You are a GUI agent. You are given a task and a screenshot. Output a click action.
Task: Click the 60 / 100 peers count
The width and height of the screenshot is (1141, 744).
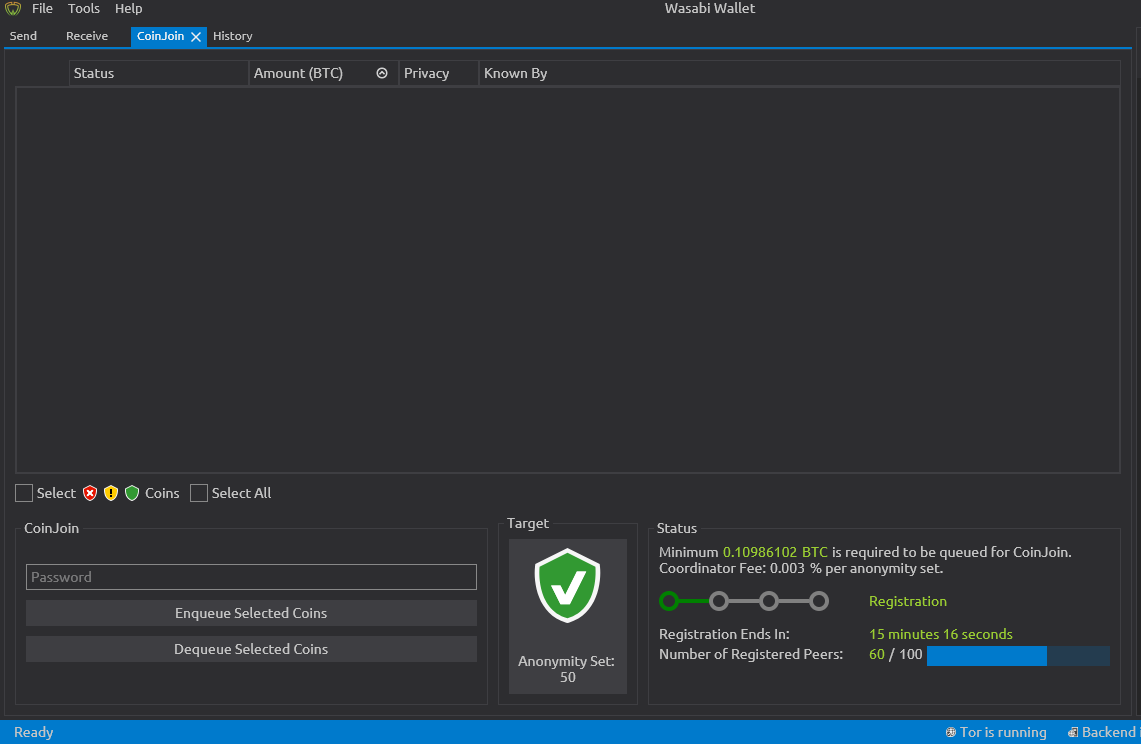pyautogui.click(x=895, y=654)
